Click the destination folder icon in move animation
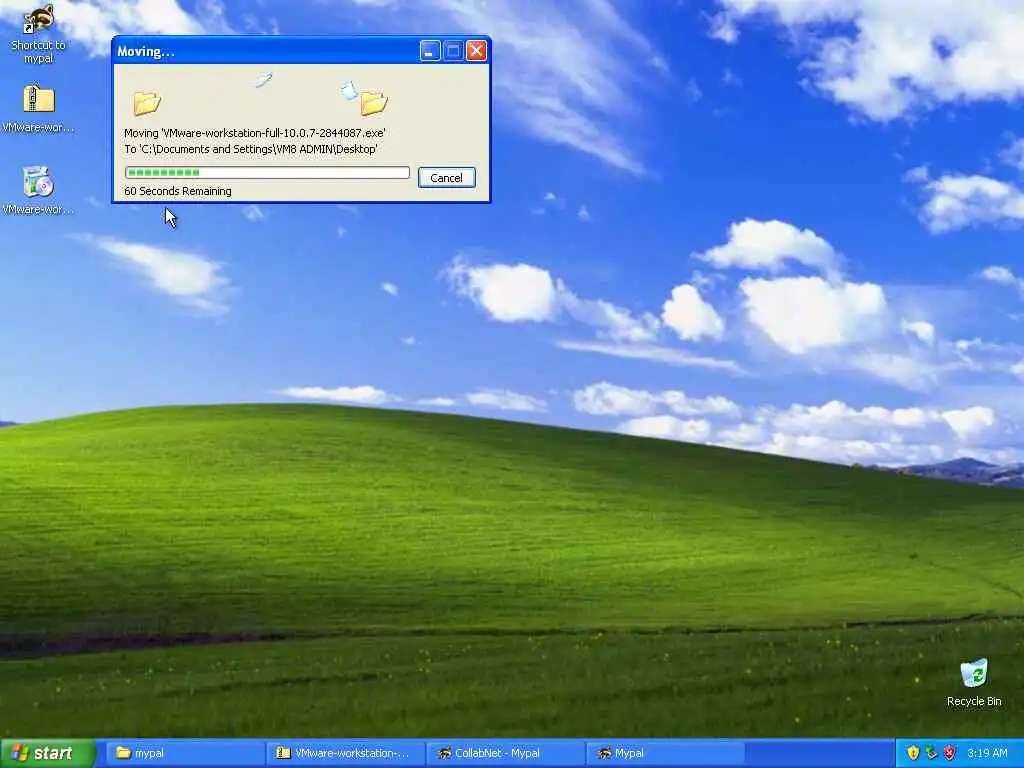 [x=374, y=103]
